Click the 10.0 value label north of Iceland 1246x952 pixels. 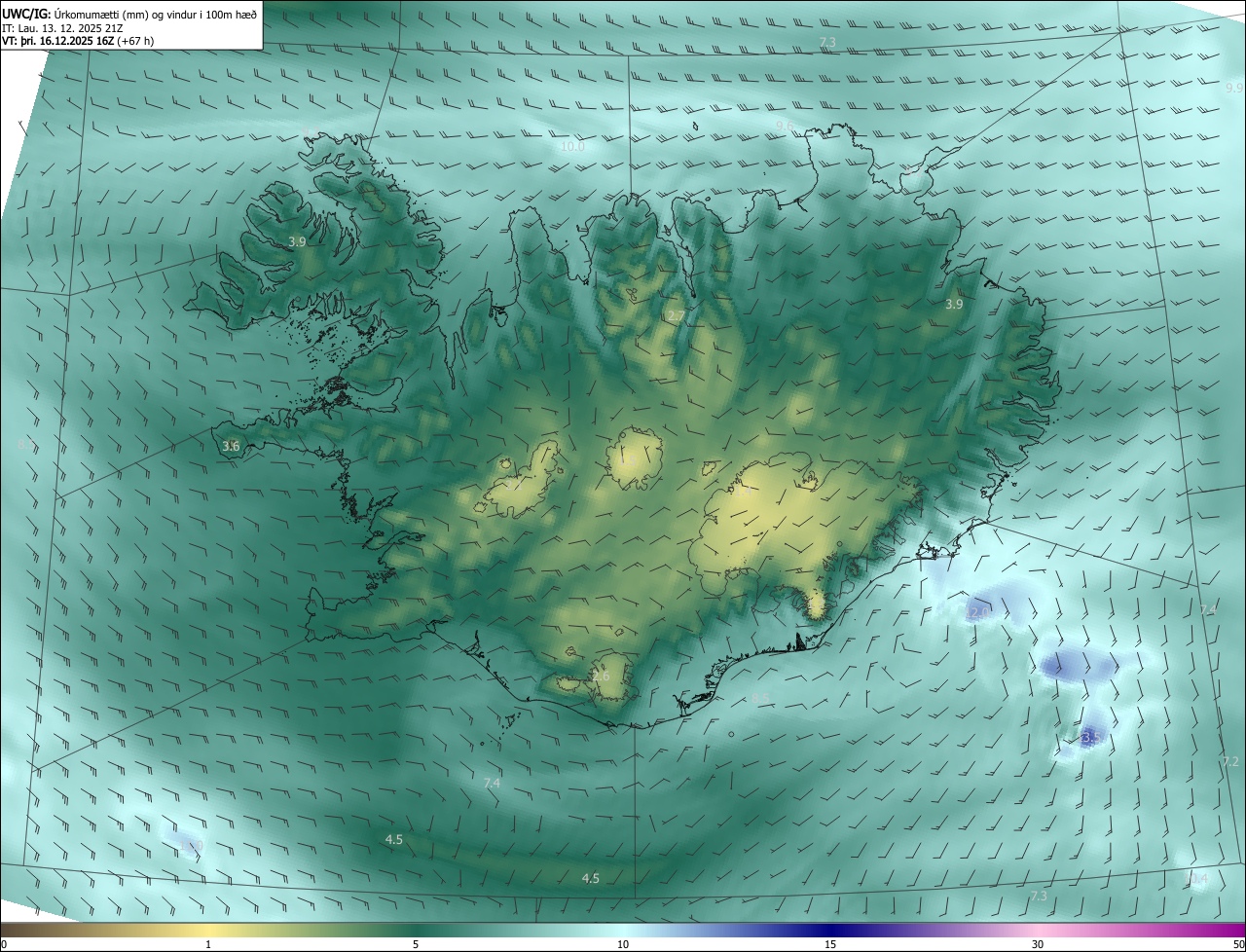(572, 147)
